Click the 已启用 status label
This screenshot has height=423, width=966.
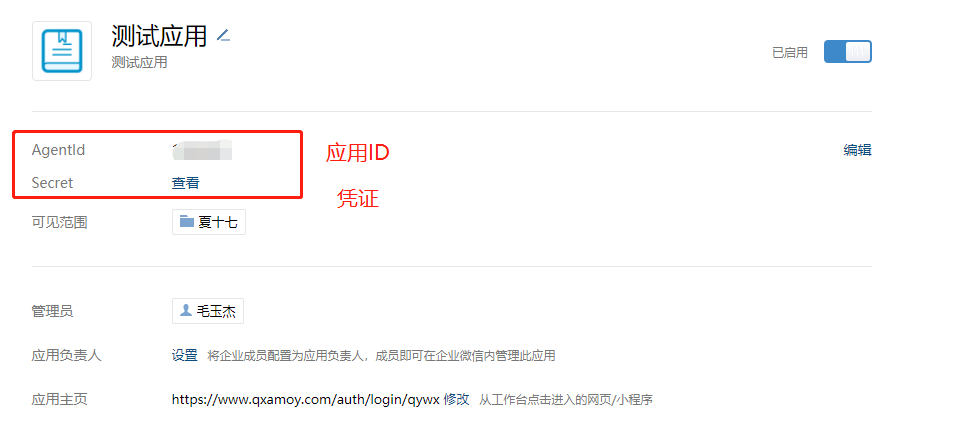coord(790,52)
